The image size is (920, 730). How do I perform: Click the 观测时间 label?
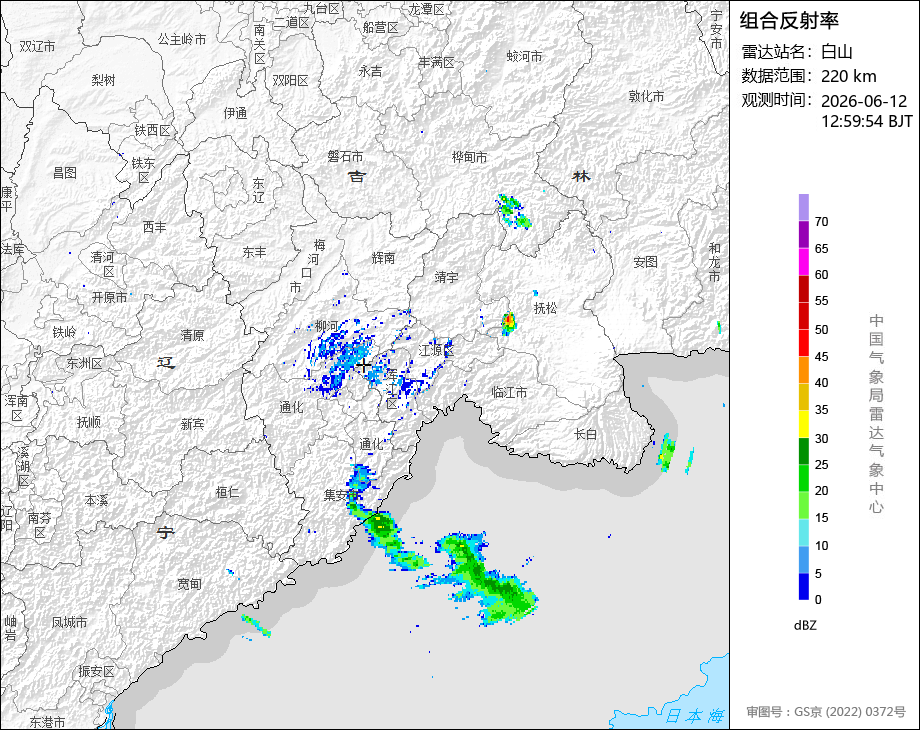[777, 100]
